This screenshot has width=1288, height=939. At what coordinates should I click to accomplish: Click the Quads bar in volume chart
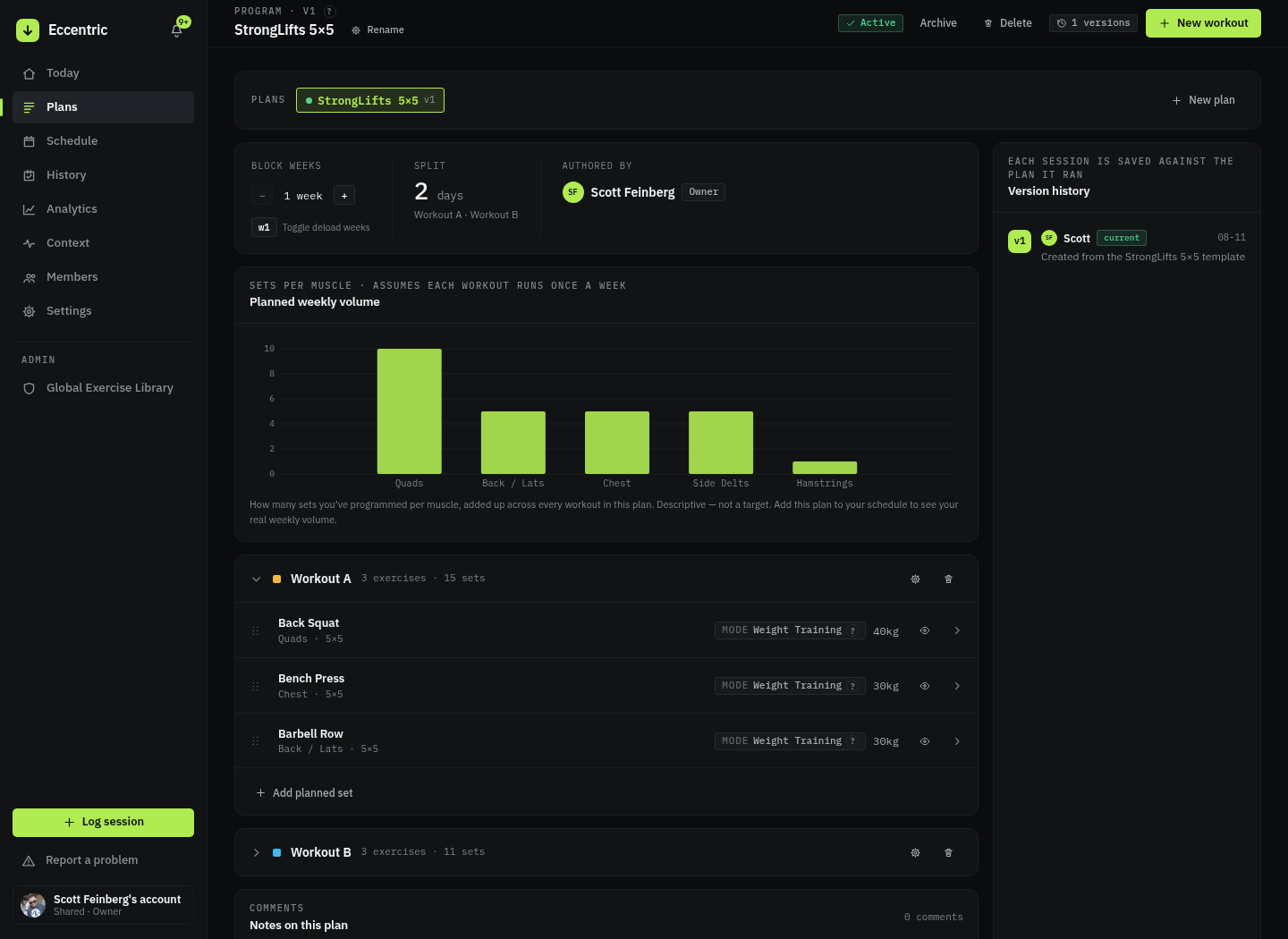[x=410, y=411]
